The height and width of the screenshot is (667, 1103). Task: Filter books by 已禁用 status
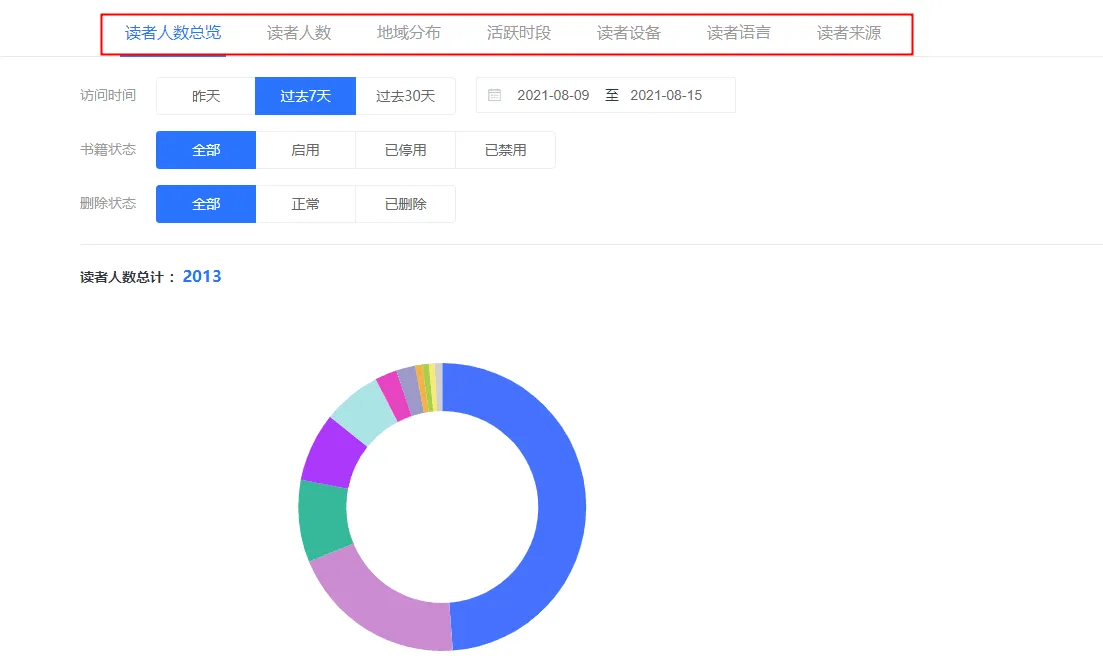point(506,149)
